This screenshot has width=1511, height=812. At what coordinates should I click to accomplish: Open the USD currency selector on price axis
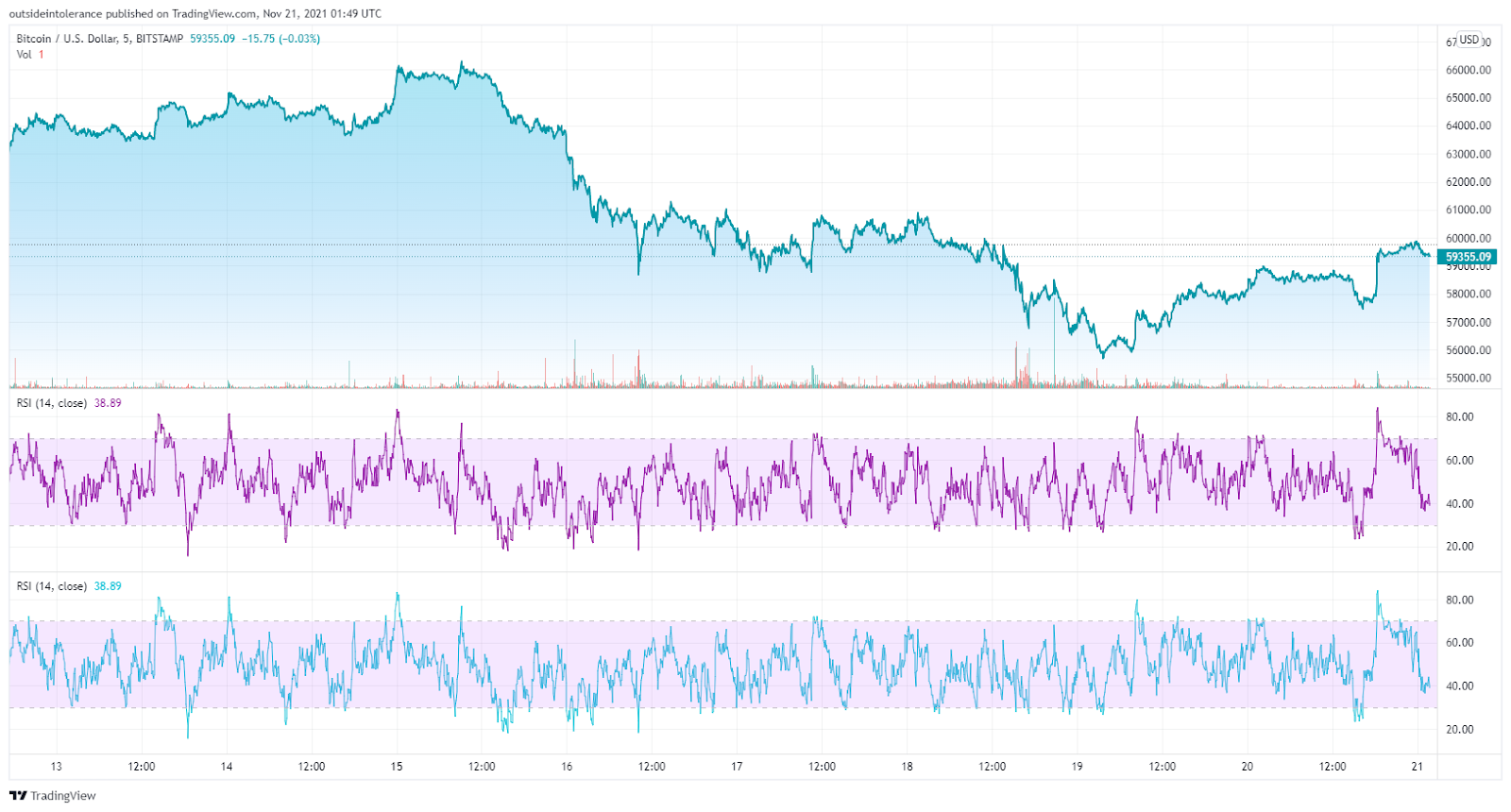click(x=1469, y=40)
